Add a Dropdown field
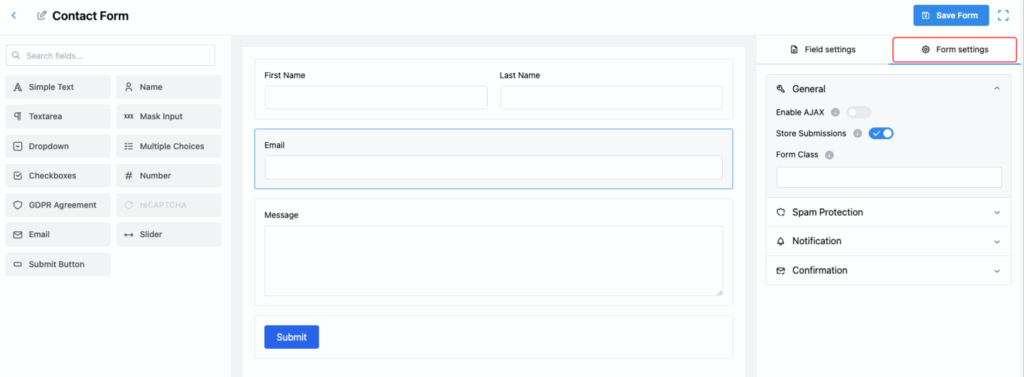 [58, 146]
